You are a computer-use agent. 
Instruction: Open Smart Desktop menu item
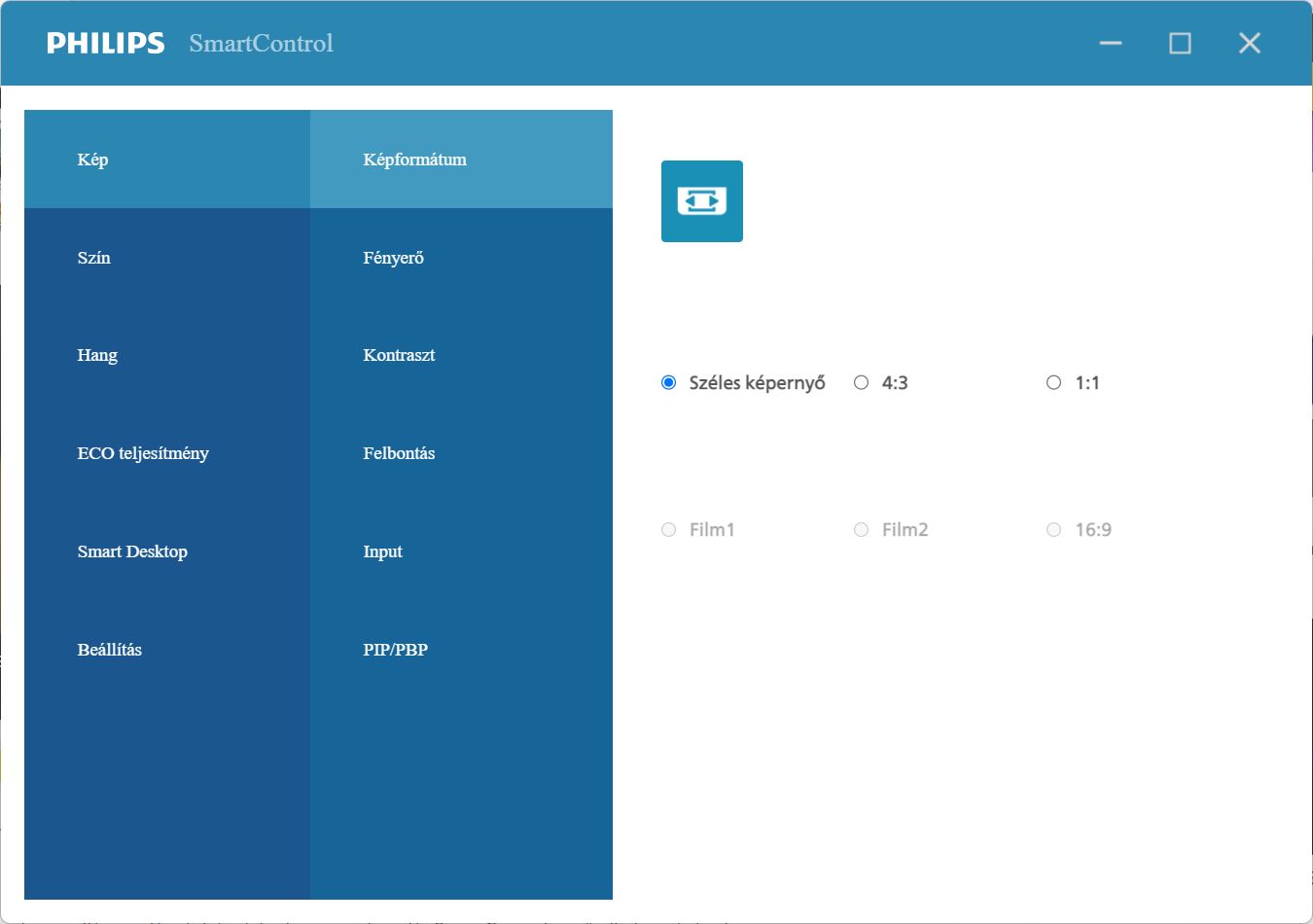point(167,551)
